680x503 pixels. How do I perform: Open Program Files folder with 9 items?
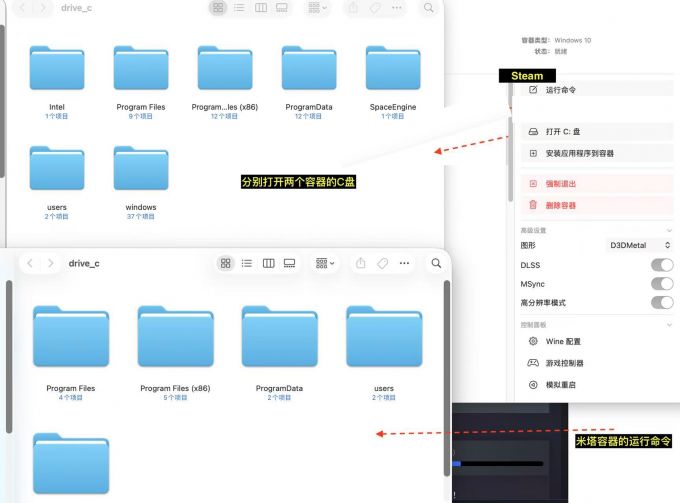point(141,68)
